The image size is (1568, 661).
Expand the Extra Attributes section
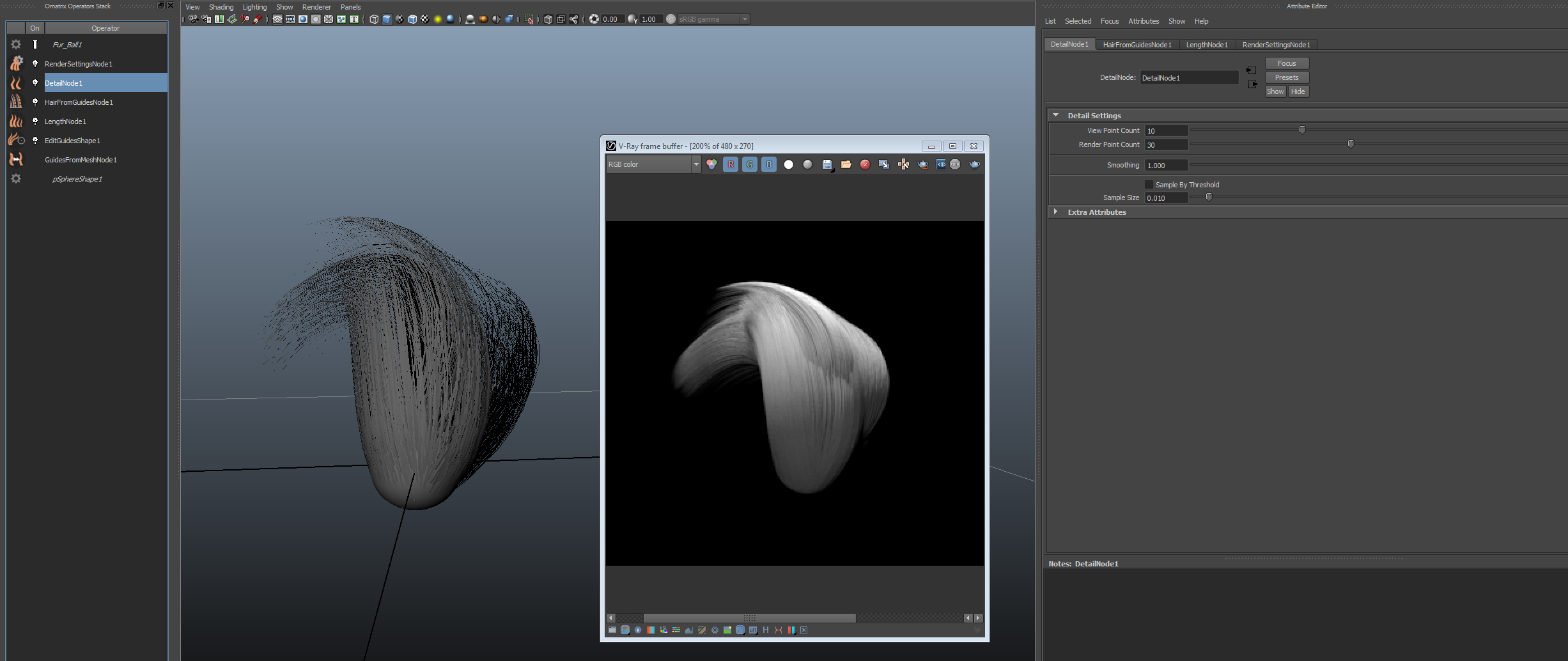click(1056, 212)
